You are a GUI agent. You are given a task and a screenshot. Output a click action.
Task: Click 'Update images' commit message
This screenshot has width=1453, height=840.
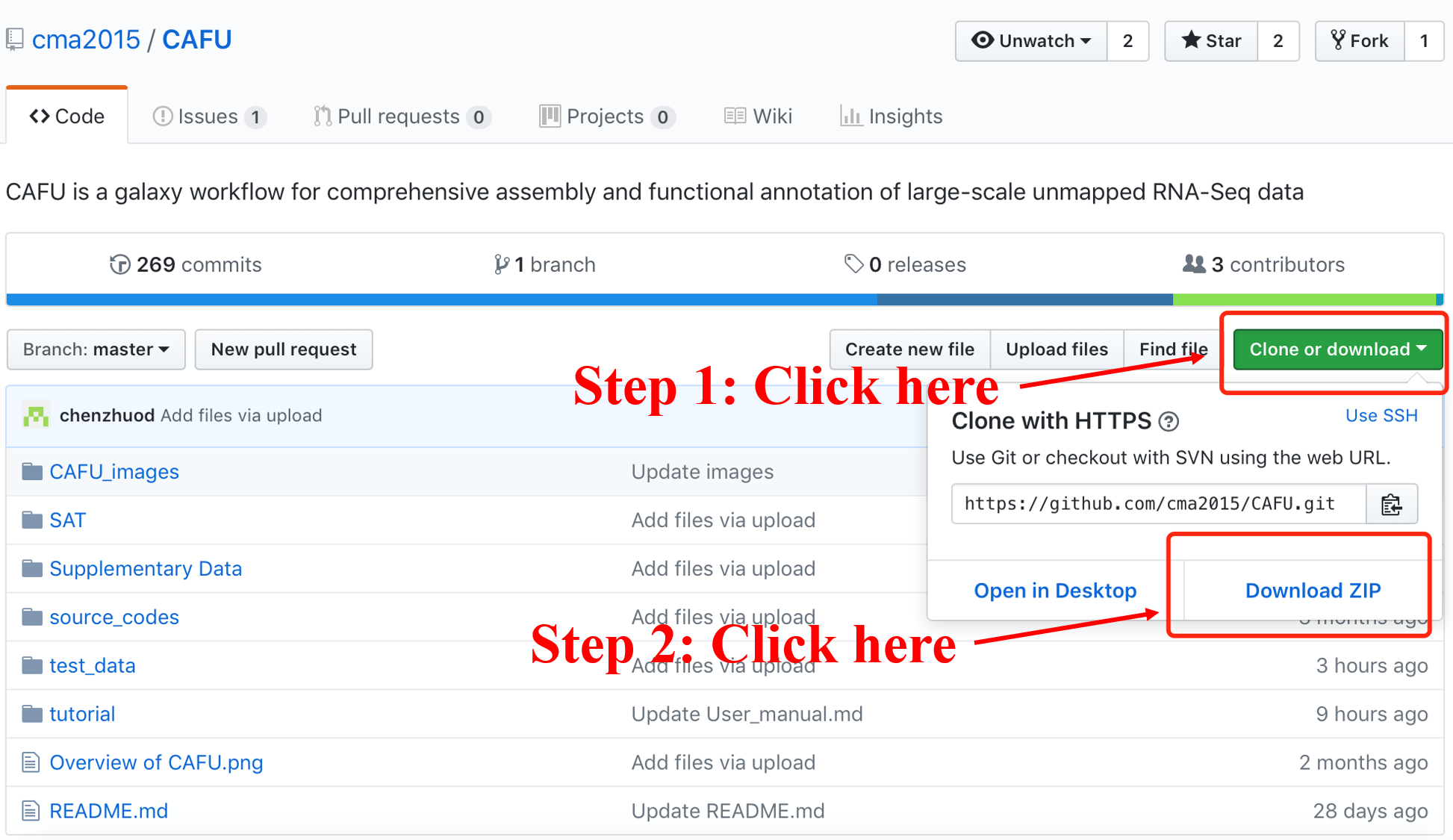703,472
